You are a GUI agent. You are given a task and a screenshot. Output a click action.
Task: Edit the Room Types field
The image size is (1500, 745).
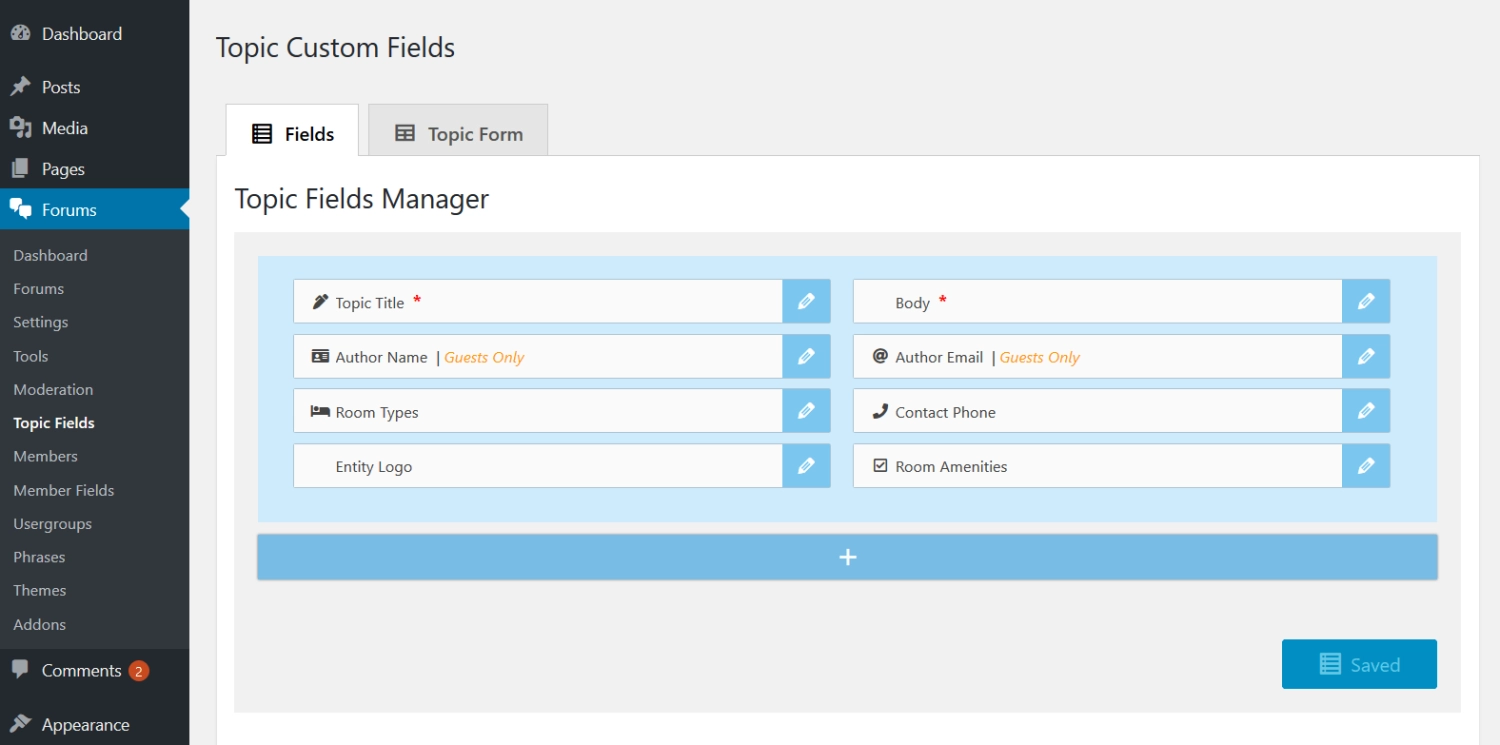click(806, 411)
